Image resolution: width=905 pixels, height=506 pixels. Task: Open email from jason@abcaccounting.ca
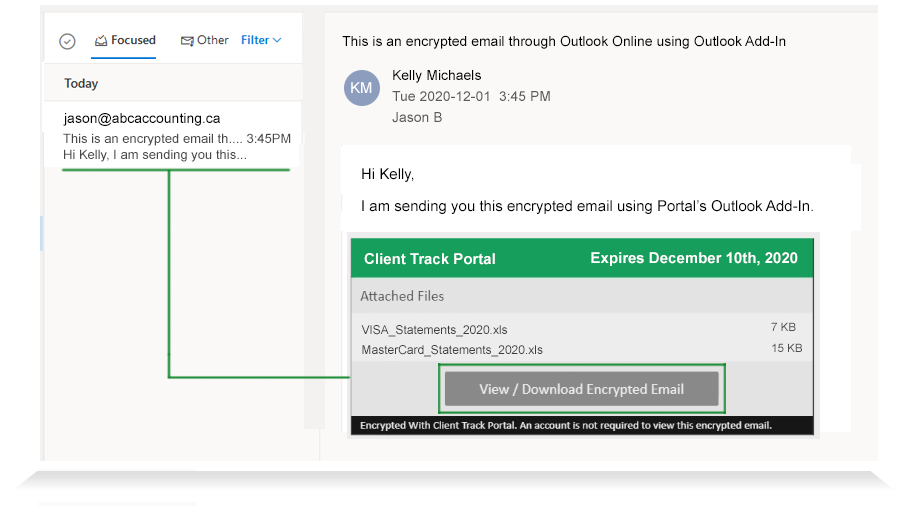(173, 136)
